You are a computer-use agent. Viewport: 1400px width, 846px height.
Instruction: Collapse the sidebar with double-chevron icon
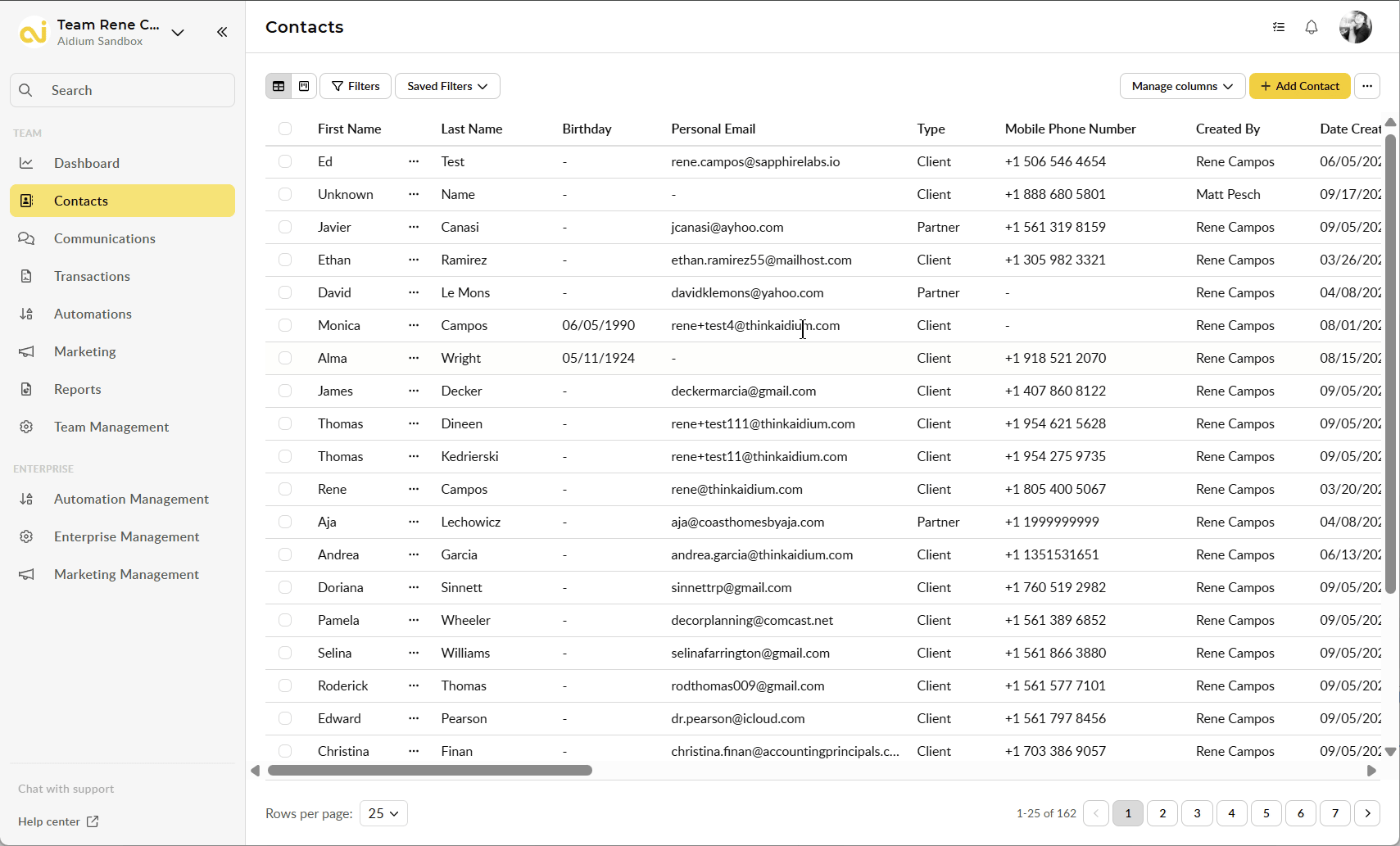222,32
